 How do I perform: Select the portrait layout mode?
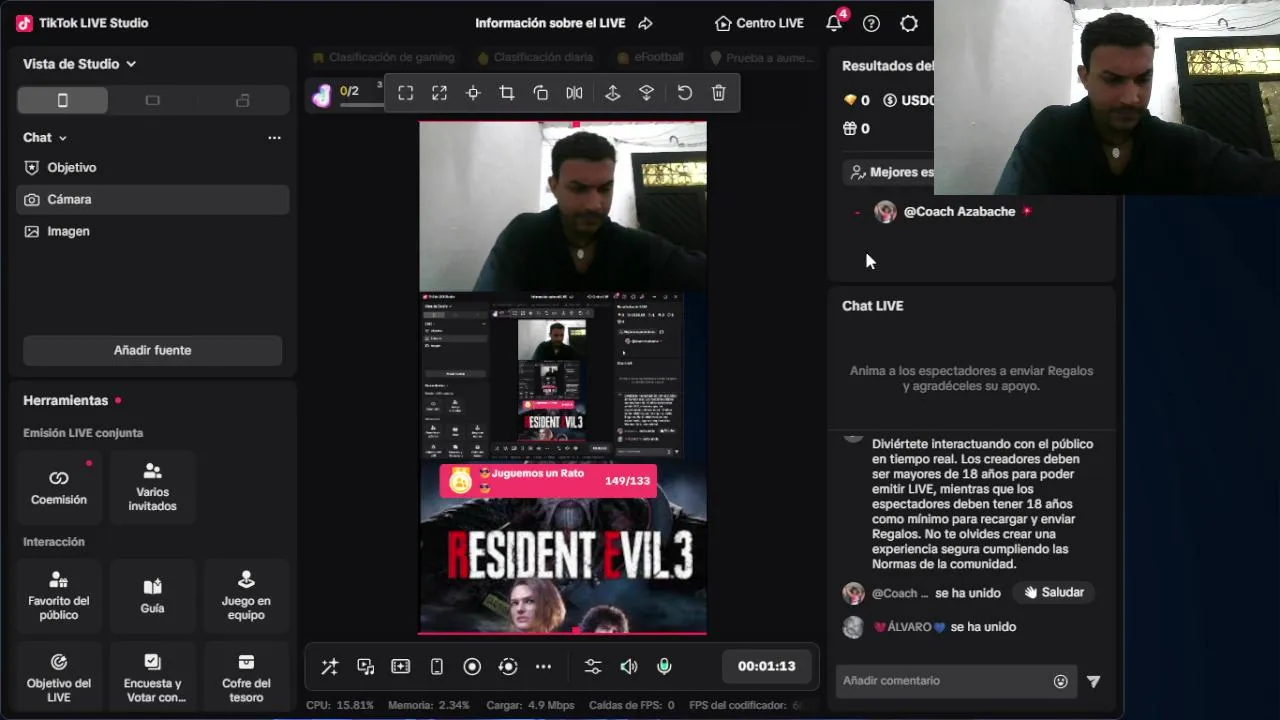pos(62,100)
